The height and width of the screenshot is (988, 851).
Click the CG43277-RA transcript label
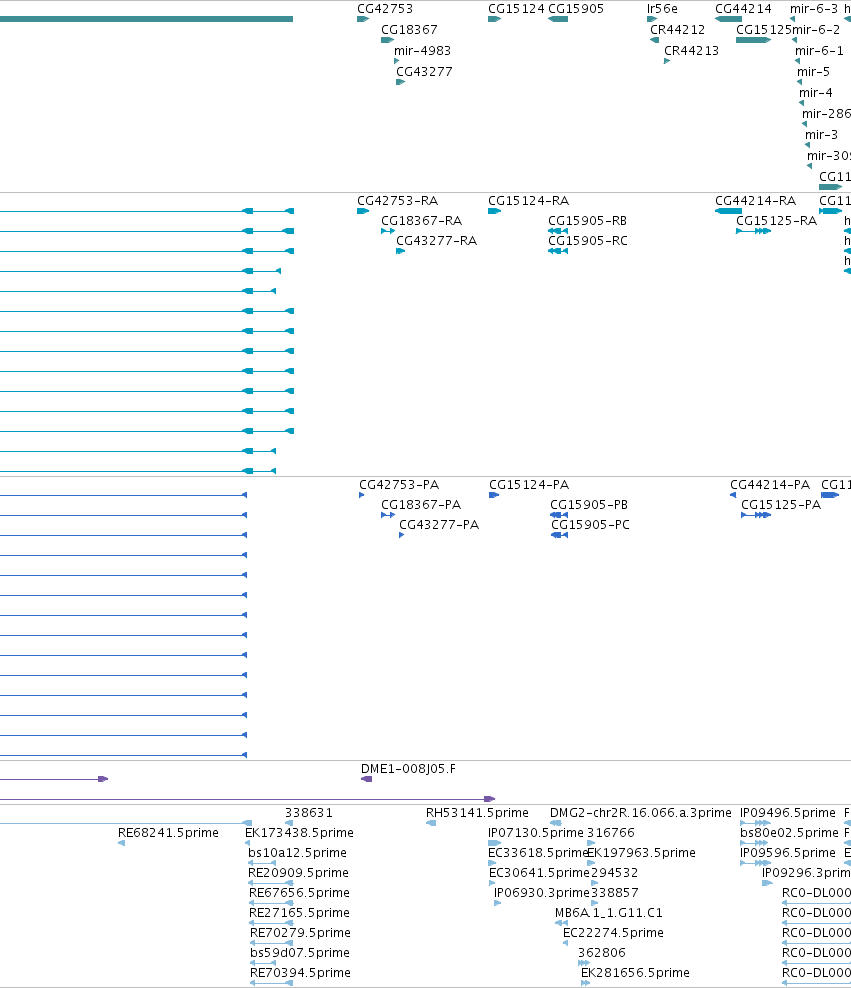coord(437,241)
